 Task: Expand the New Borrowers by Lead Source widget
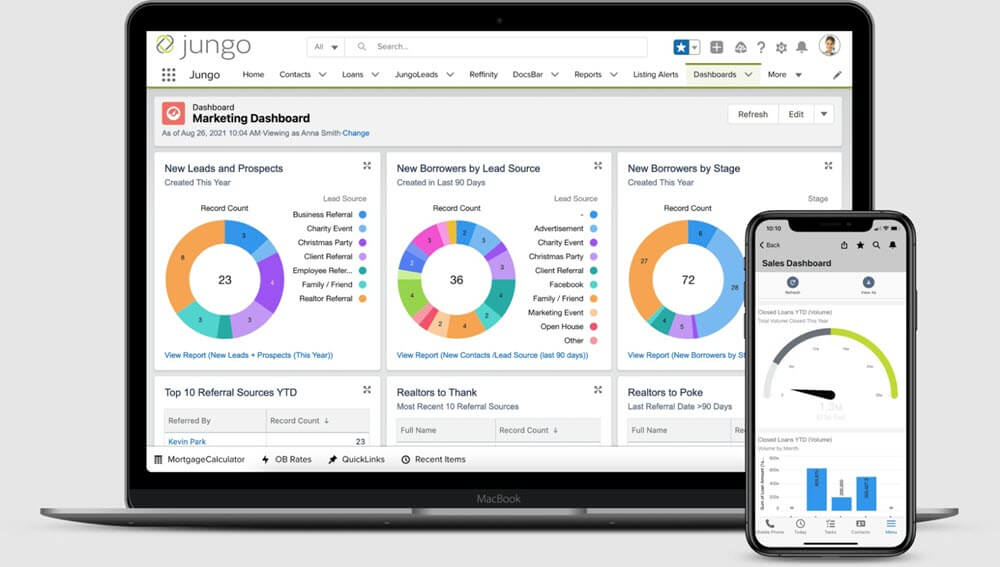pos(598,166)
